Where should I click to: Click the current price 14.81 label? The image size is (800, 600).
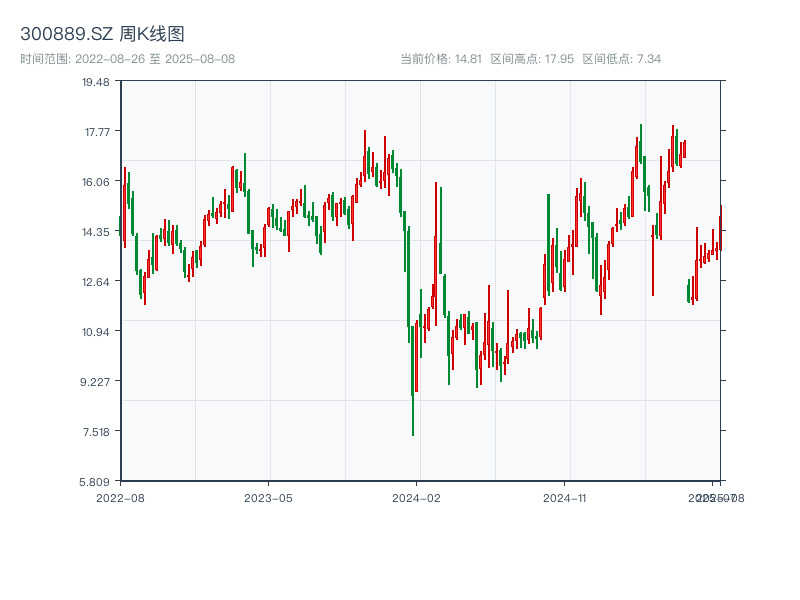click(441, 59)
